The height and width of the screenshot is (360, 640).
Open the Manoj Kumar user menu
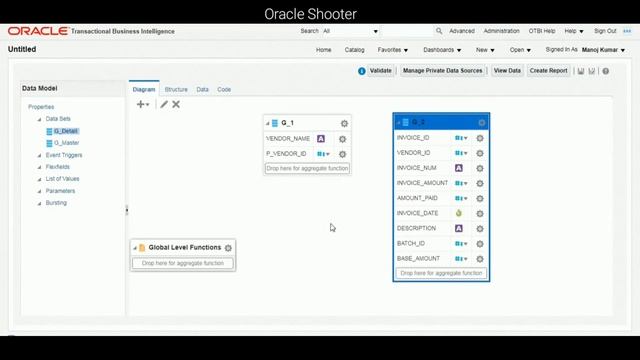603,50
